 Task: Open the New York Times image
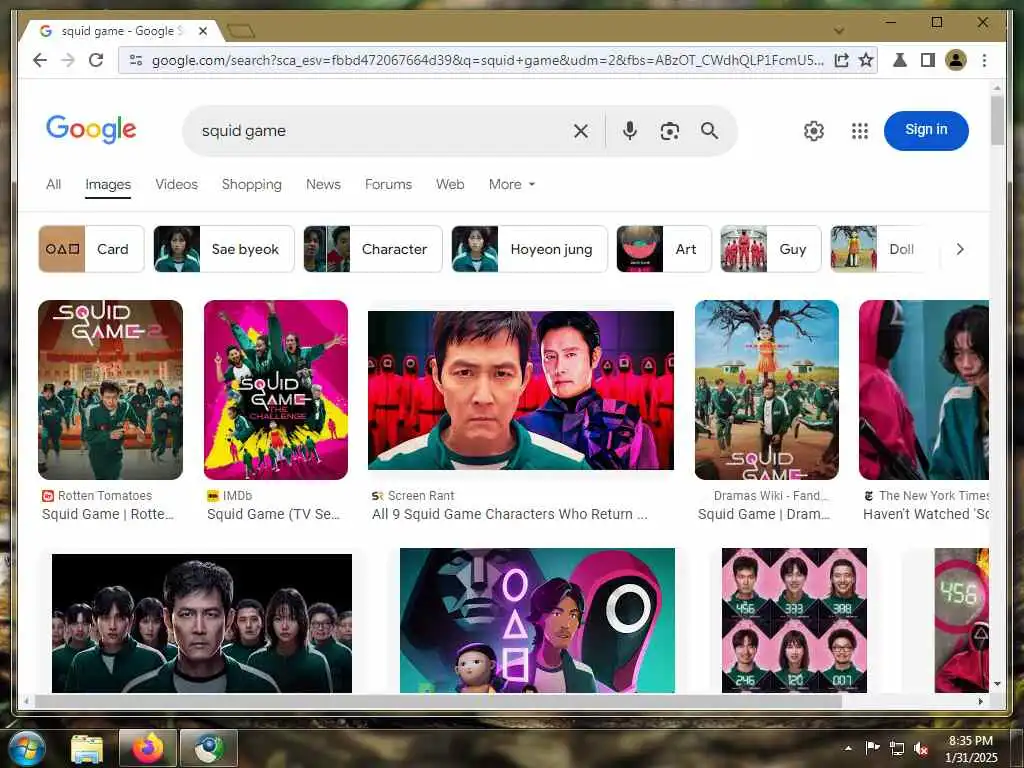click(x=924, y=390)
